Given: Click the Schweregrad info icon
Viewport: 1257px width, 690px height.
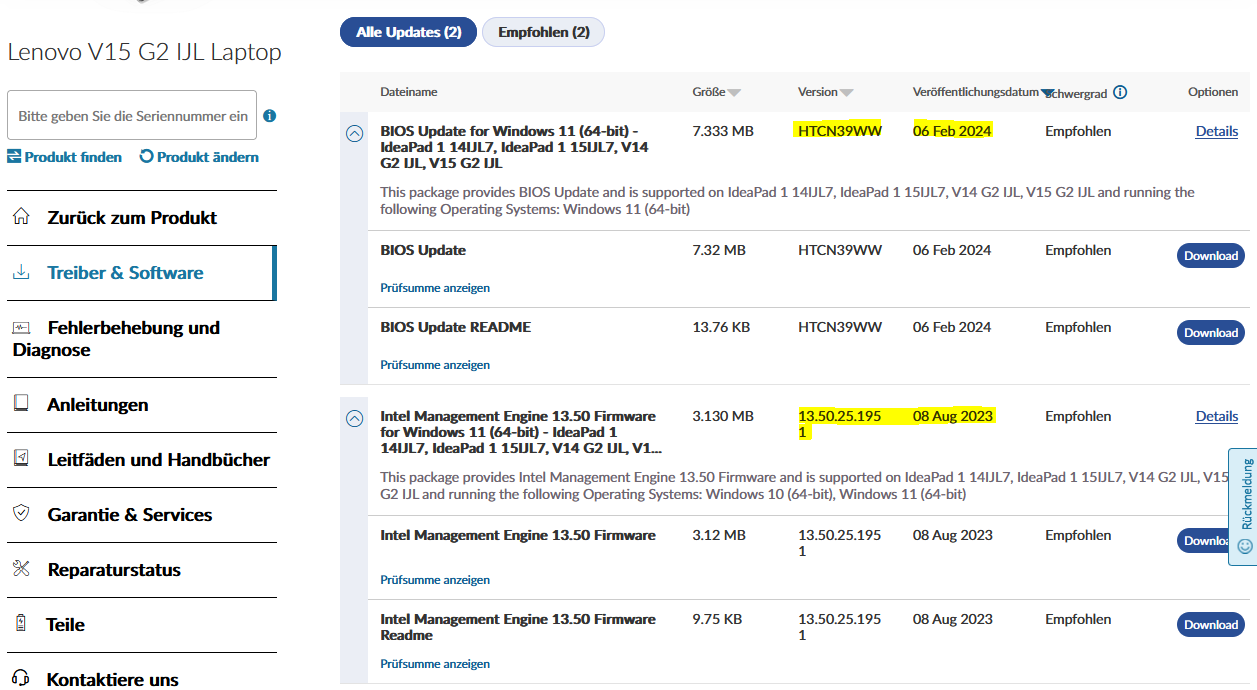Looking at the screenshot, I should [x=1120, y=92].
